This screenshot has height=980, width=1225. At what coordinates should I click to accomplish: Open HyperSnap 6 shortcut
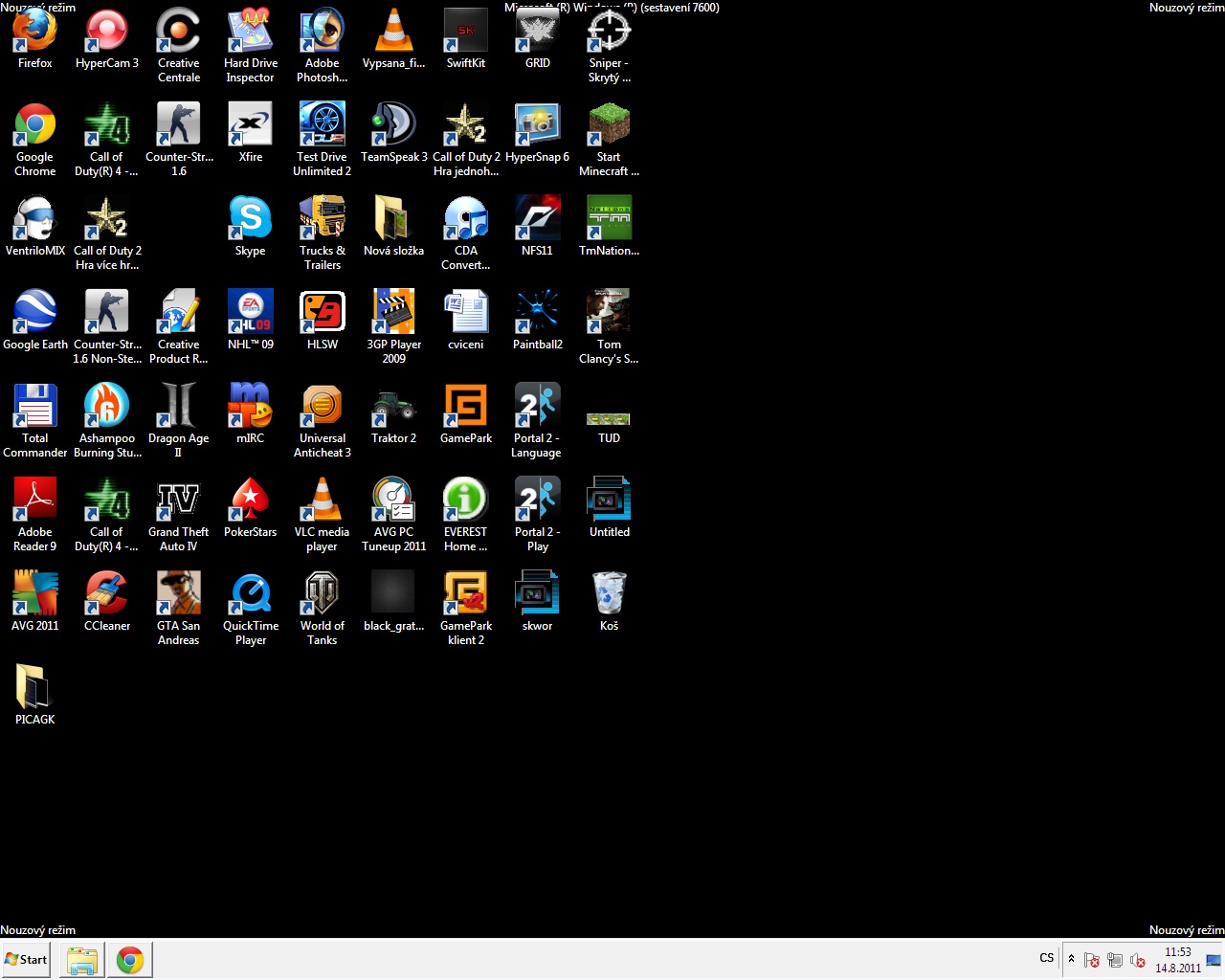point(538,133)
